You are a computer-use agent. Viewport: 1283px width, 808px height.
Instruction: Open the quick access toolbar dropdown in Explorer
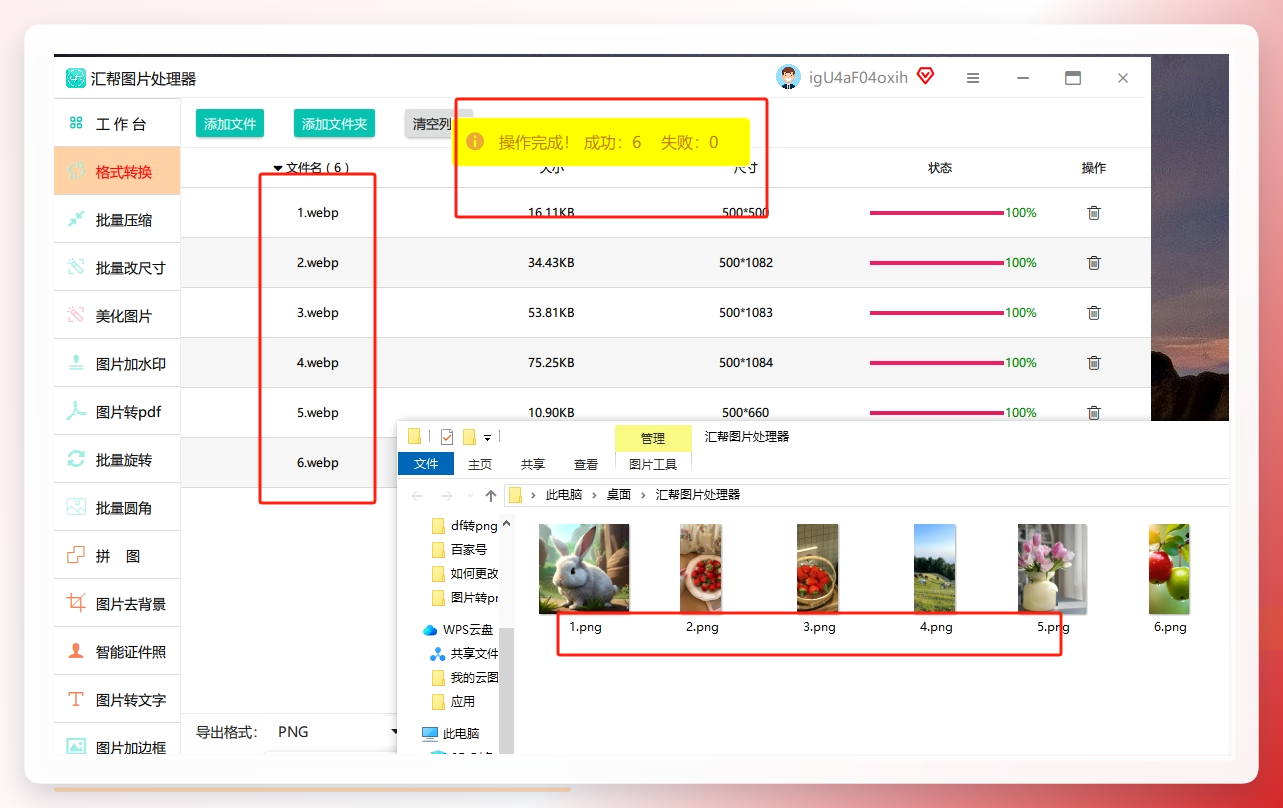pos(487,437)
